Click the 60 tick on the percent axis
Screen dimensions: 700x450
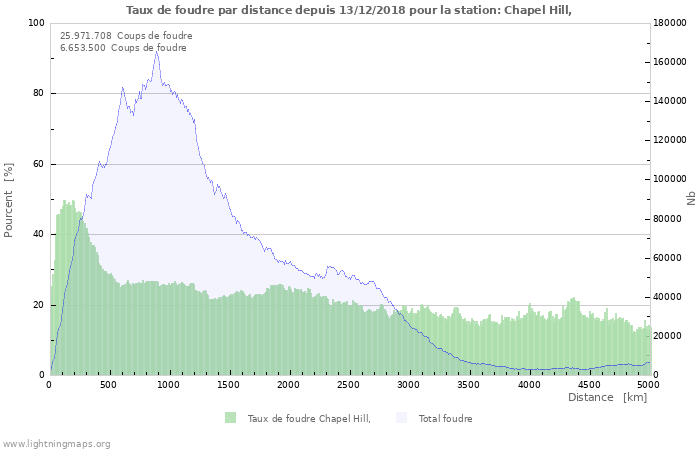[38, 164]
